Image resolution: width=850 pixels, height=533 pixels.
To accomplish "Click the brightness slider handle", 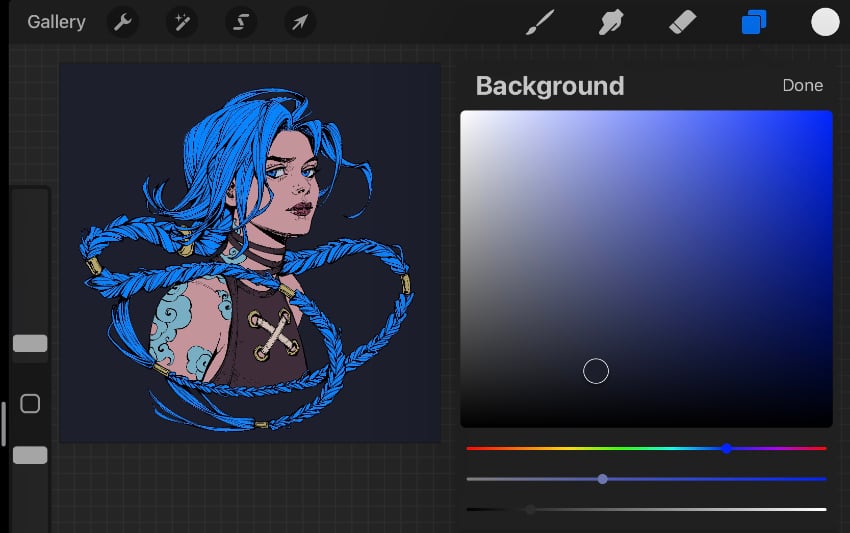I will (530, 509).
